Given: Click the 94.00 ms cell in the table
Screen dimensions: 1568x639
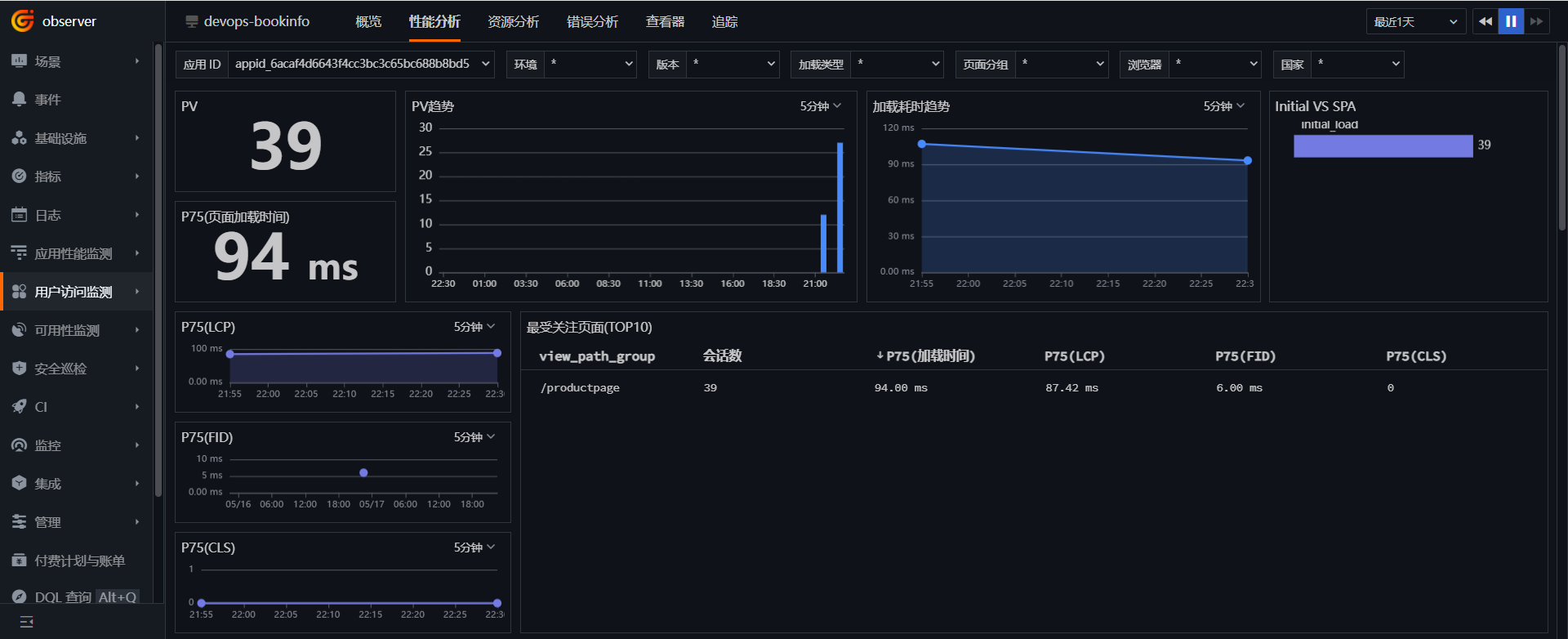Looking at the screenshot, I should pos(901,388).
